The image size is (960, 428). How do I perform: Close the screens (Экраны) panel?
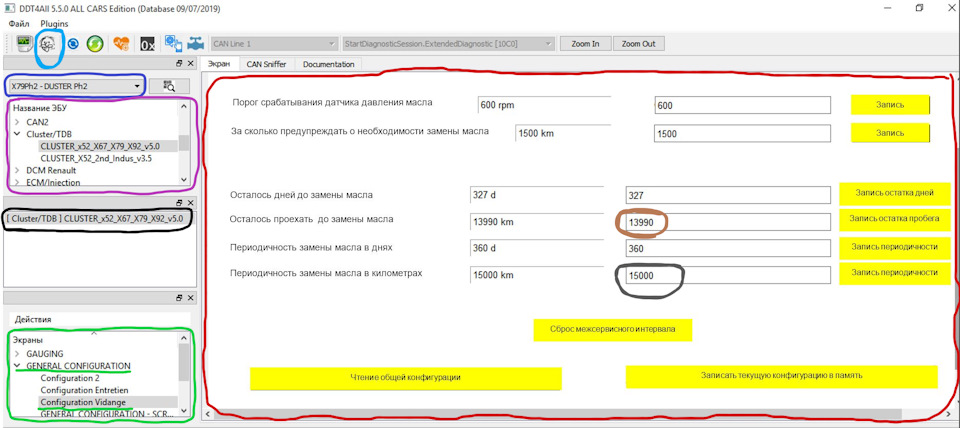pyautogui.click(x=190, y=298)
